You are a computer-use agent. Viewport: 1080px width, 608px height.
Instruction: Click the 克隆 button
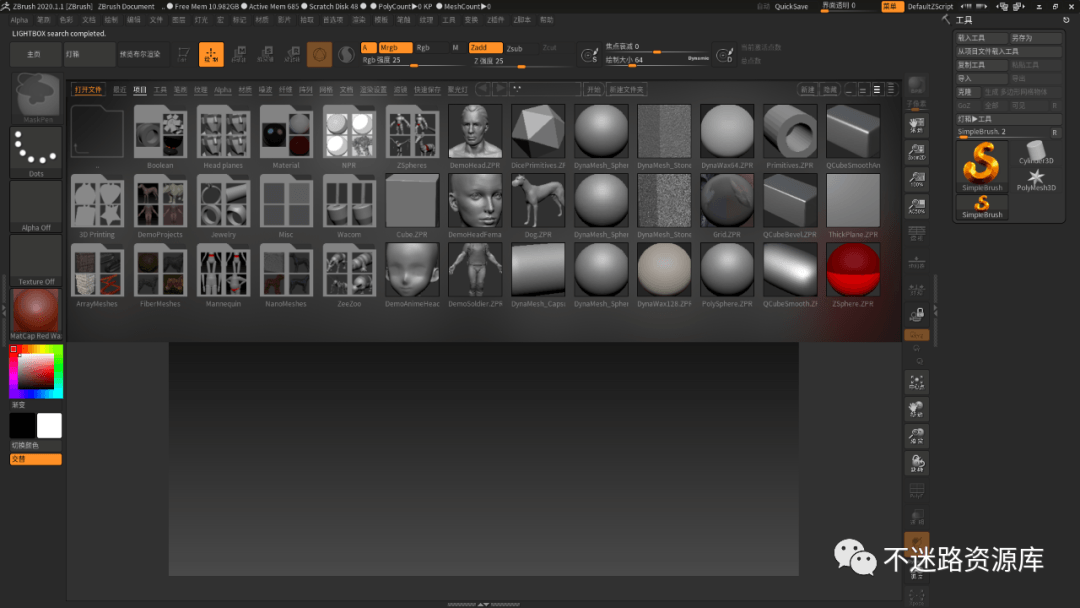point(968,92)
